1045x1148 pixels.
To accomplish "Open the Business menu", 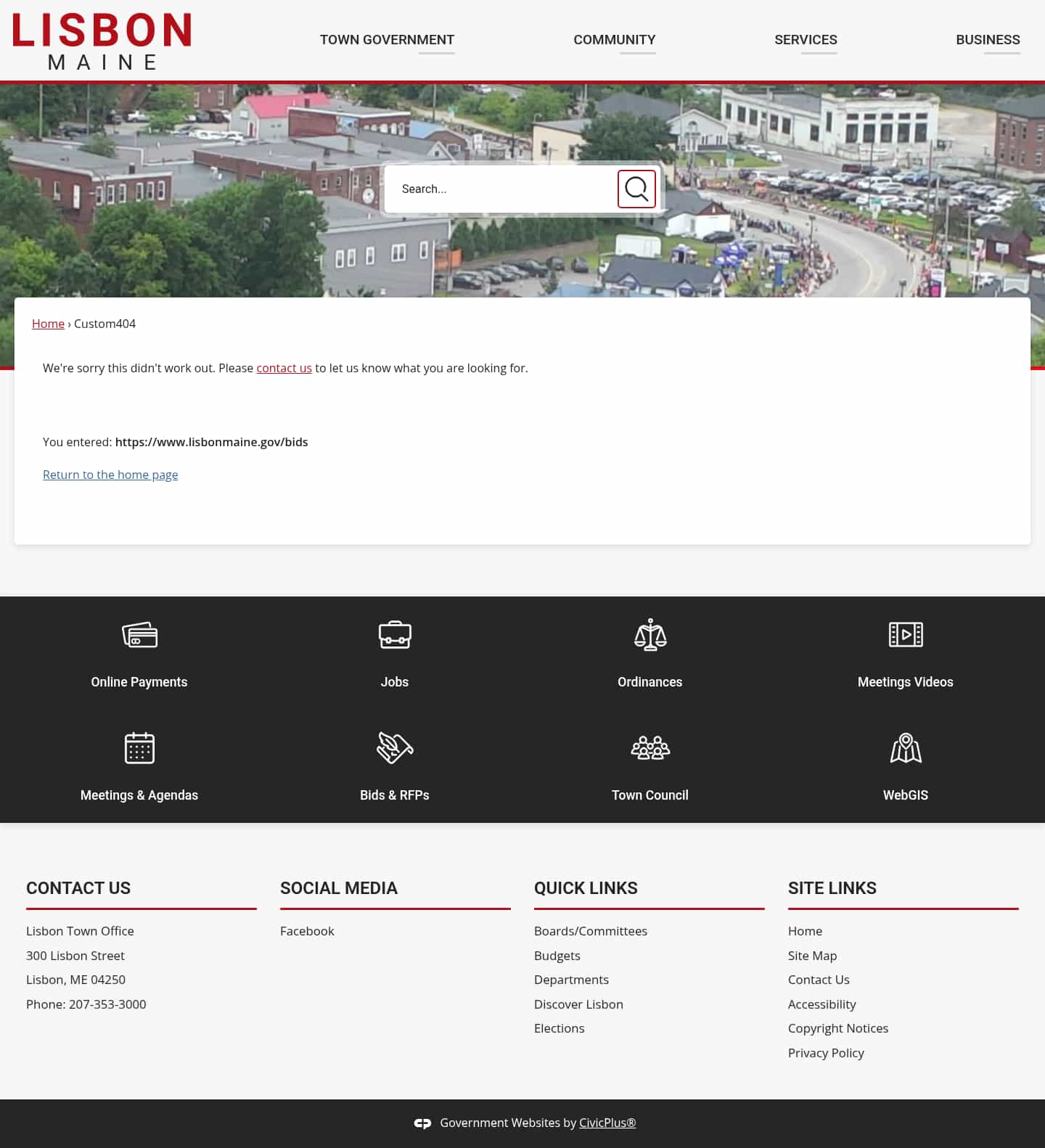I will pos(988,40).
